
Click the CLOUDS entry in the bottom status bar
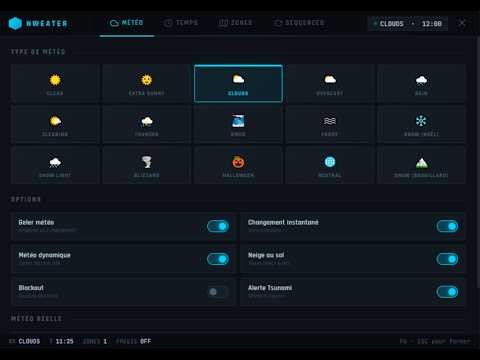pyautogui.click(x=25, y=341)
